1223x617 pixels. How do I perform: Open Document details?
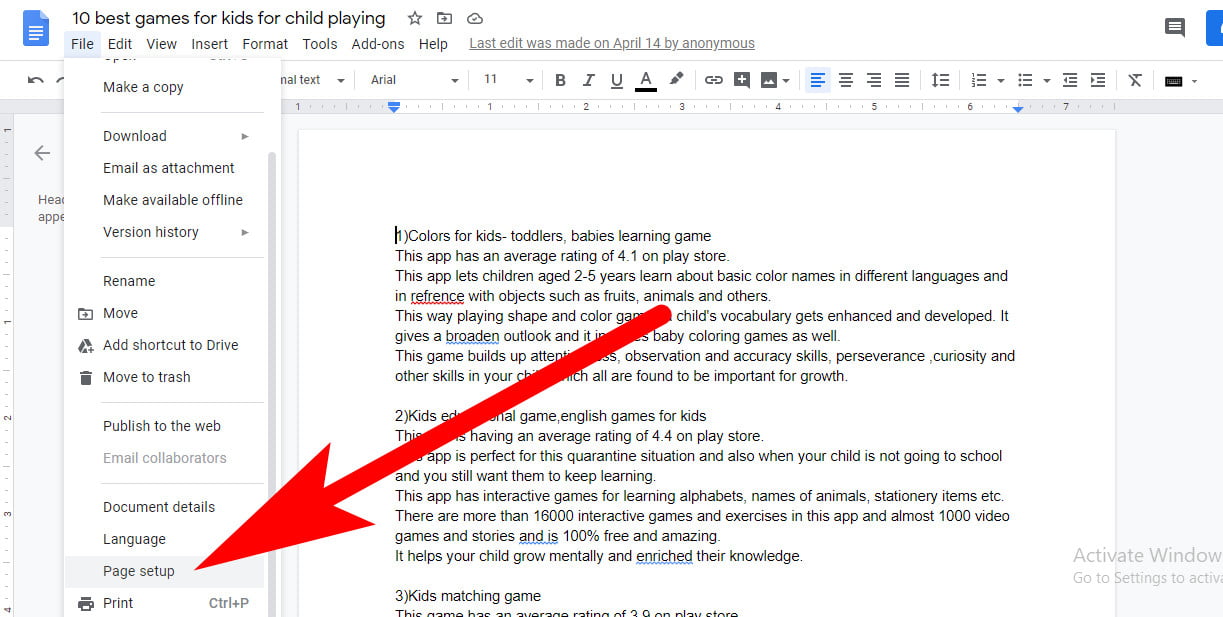tap(164, 507)
